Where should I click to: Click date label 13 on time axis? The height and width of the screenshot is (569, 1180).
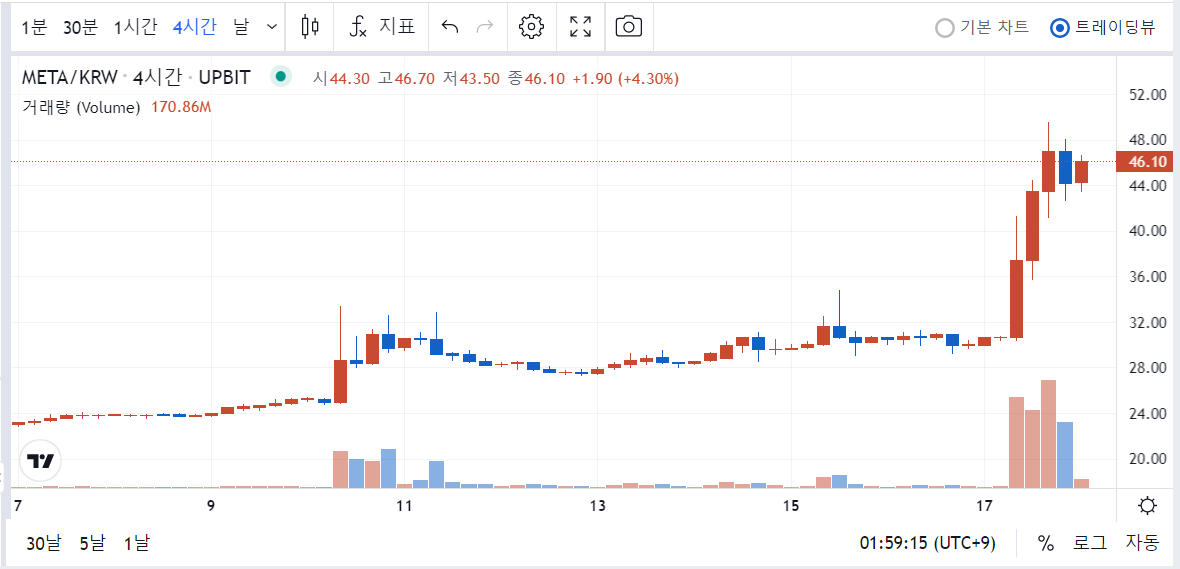click(x=598, y=505)
